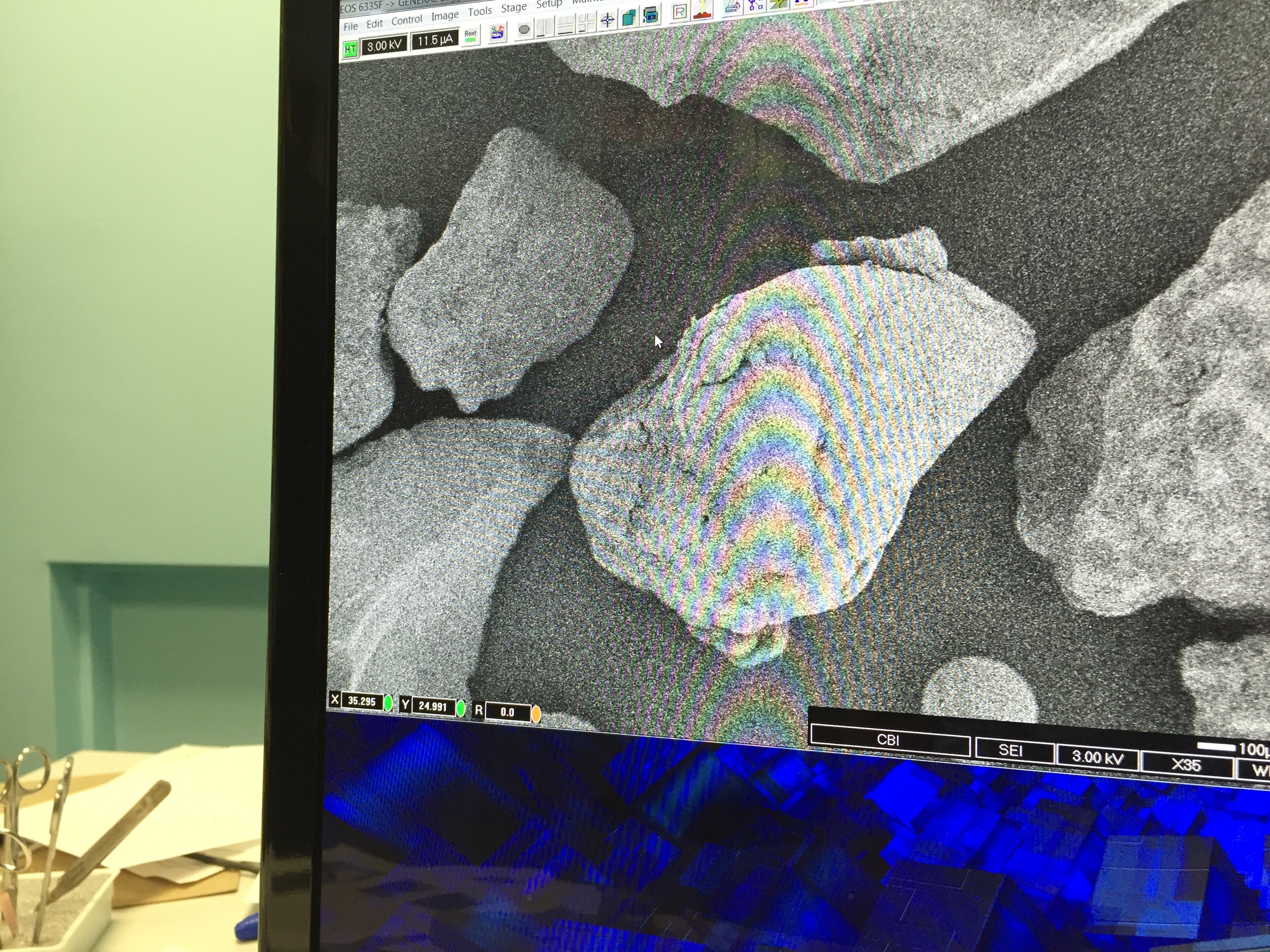This screenshot has width=1270, height=952.
Task: Choose the horizontal split-screen layout icon
Action: point(565,24)
